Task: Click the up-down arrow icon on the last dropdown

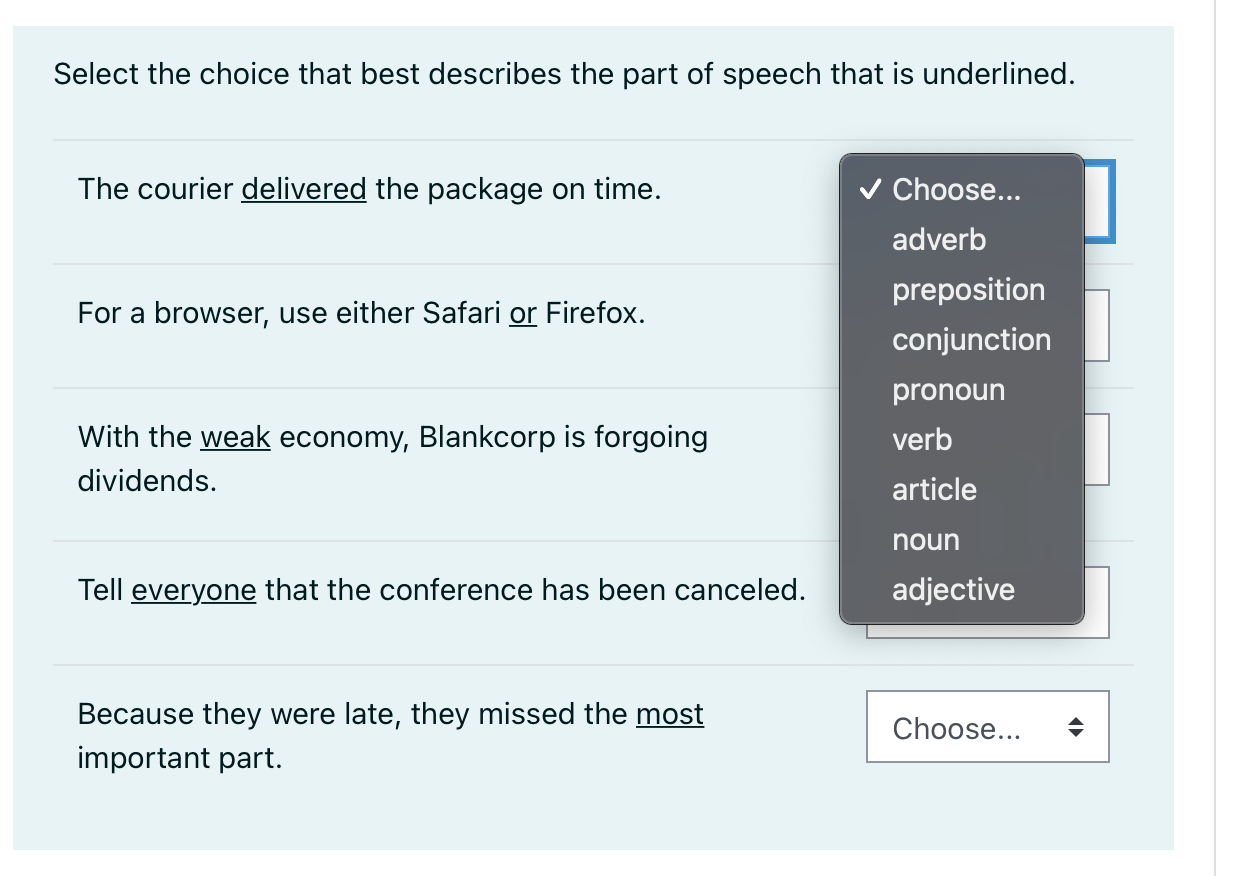Action: pyautogui.click(x=1078, y=728)
